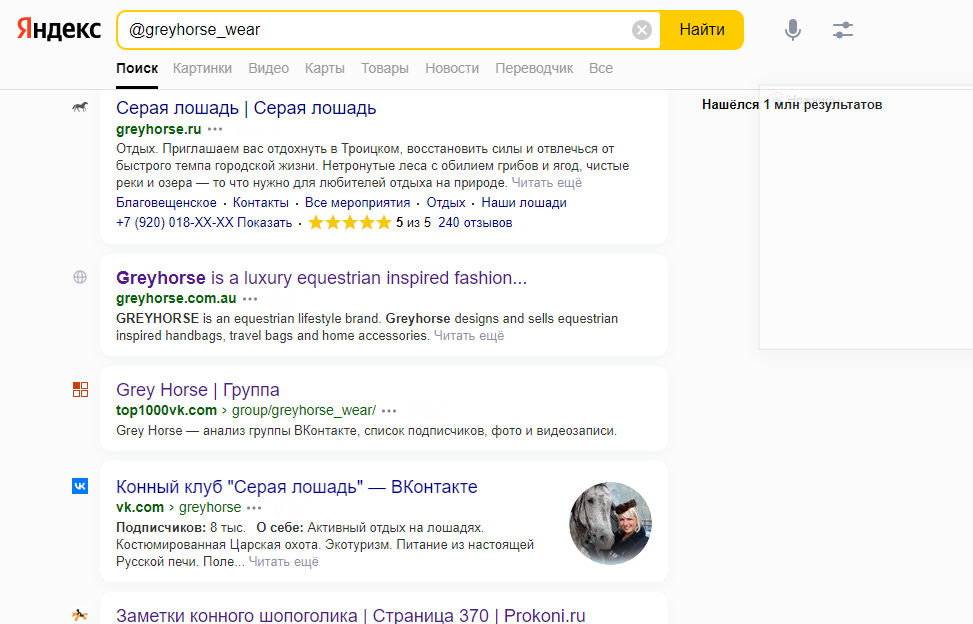Screen dimensions: 973x624
Task: Open the Заметки конного шопоголика Prokoni.ru result
Action: tap(351, 615)
